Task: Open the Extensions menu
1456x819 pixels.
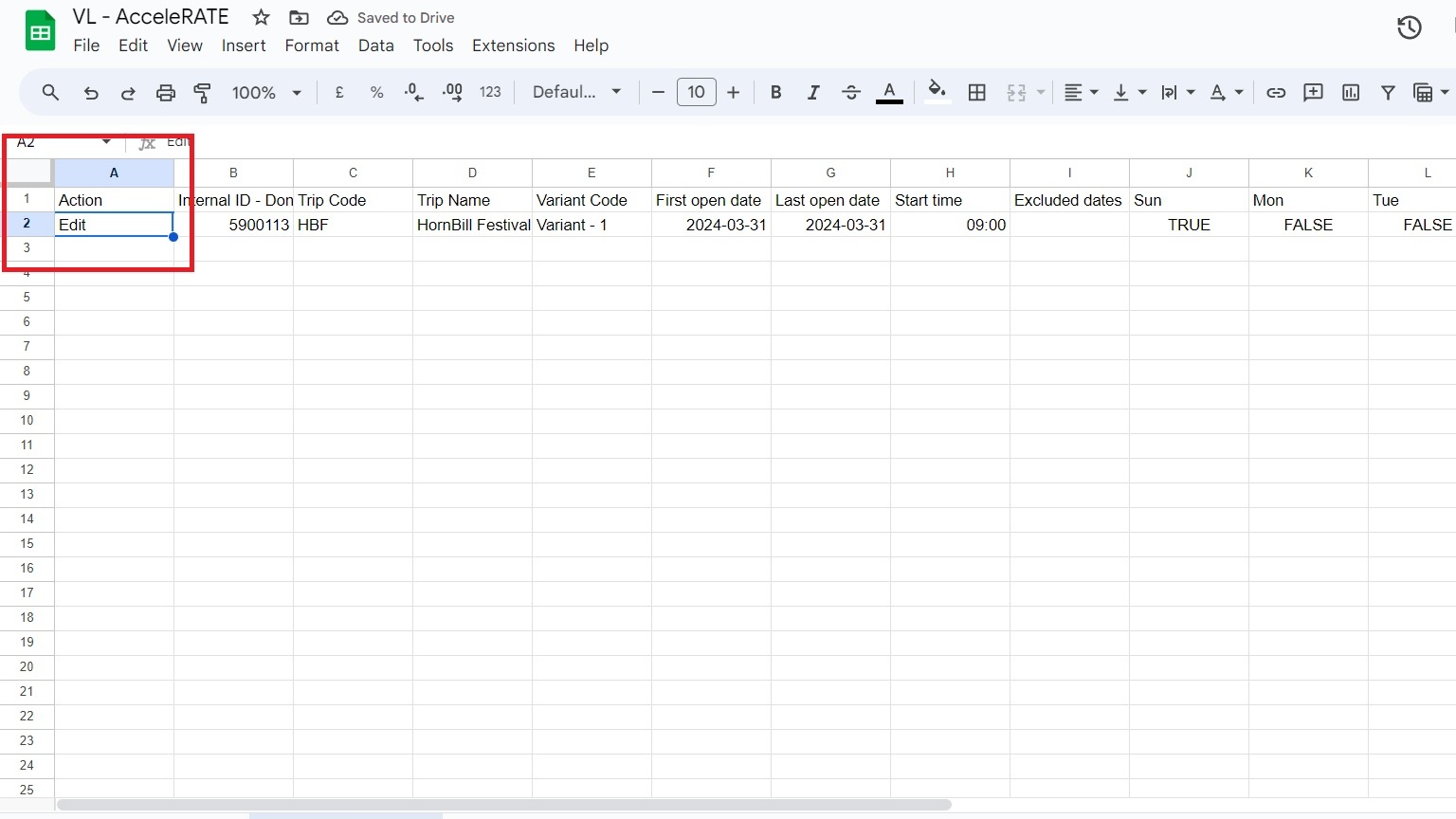Action: [x=513, y=45]
